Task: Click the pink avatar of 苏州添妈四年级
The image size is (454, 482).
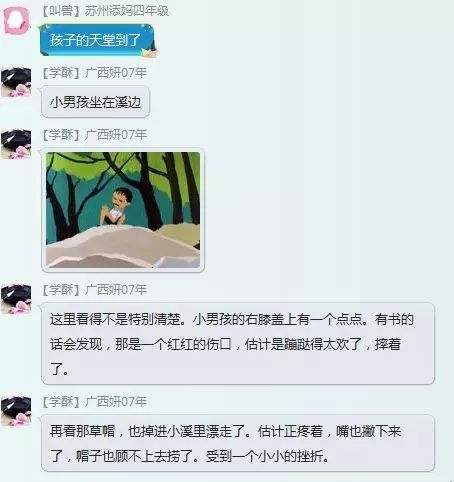Action: point(16,21)
